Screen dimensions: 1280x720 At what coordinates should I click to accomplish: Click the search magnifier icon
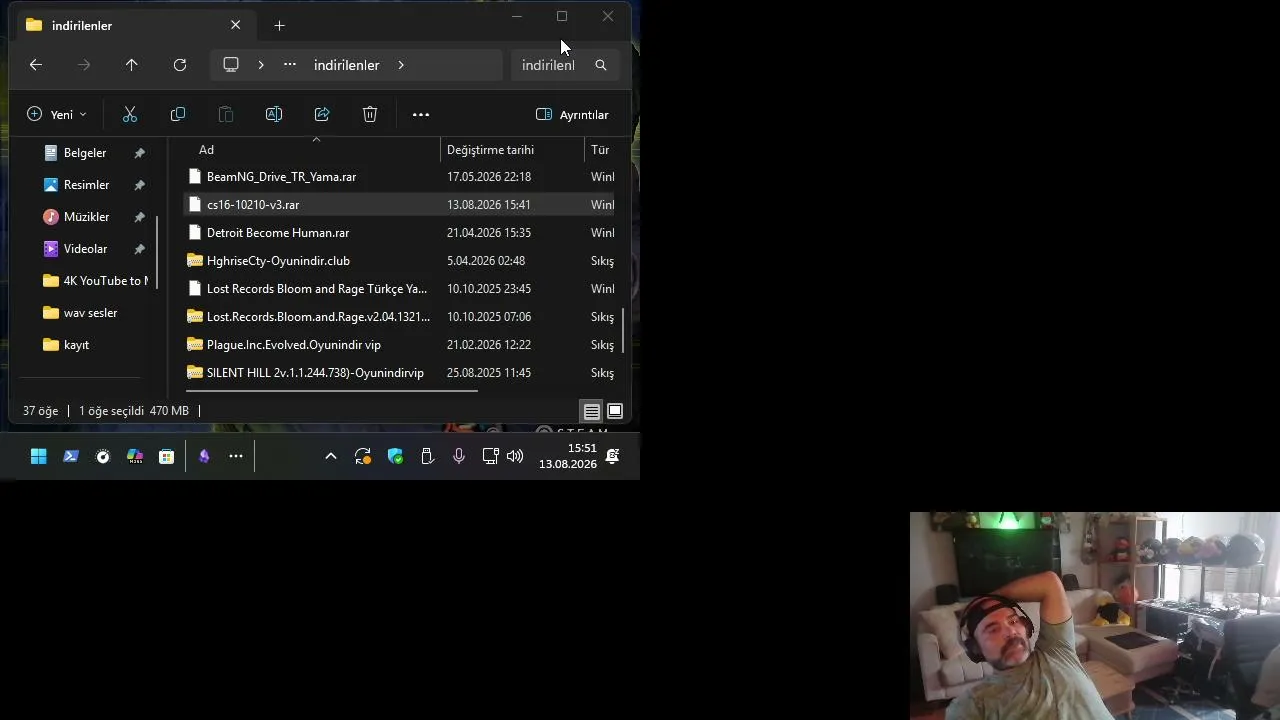click(601, 65)
